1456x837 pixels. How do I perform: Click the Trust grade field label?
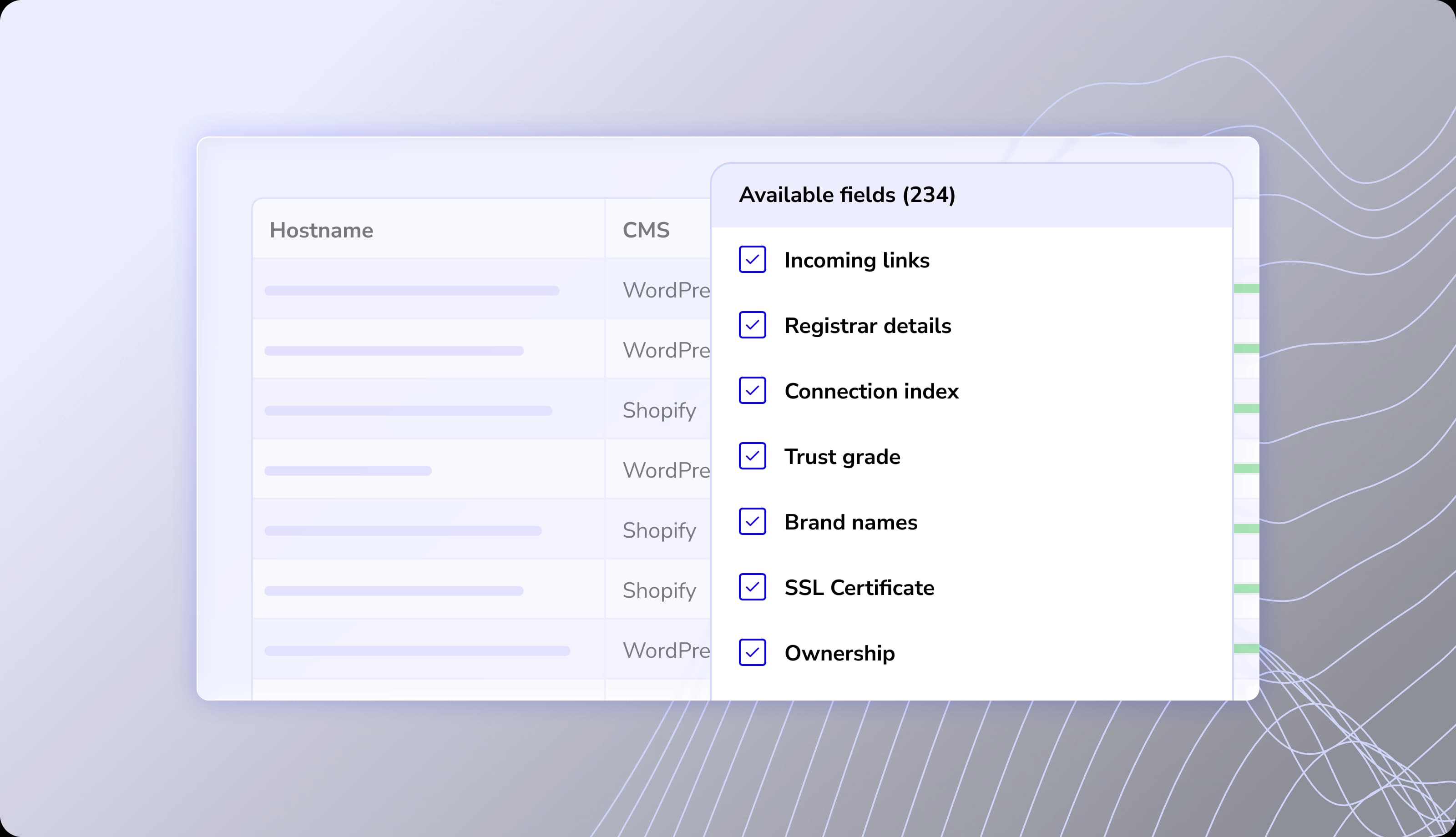coord(842,457)
